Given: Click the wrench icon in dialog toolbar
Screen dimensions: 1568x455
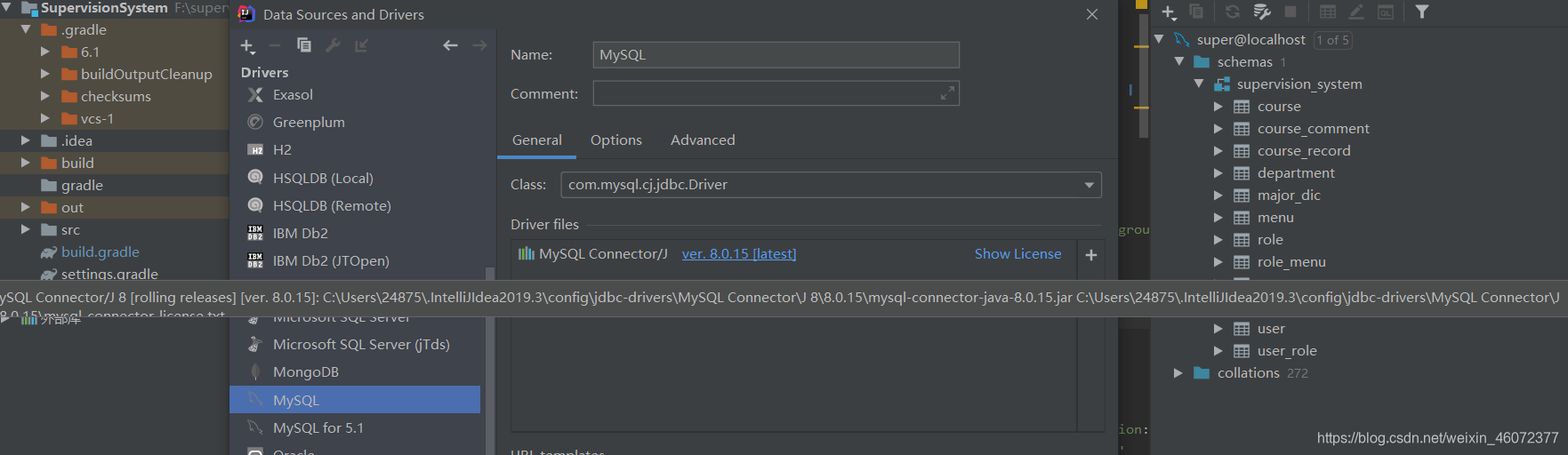Looking at the screenshot, I should pyautogui.click(x=333, y=45).
